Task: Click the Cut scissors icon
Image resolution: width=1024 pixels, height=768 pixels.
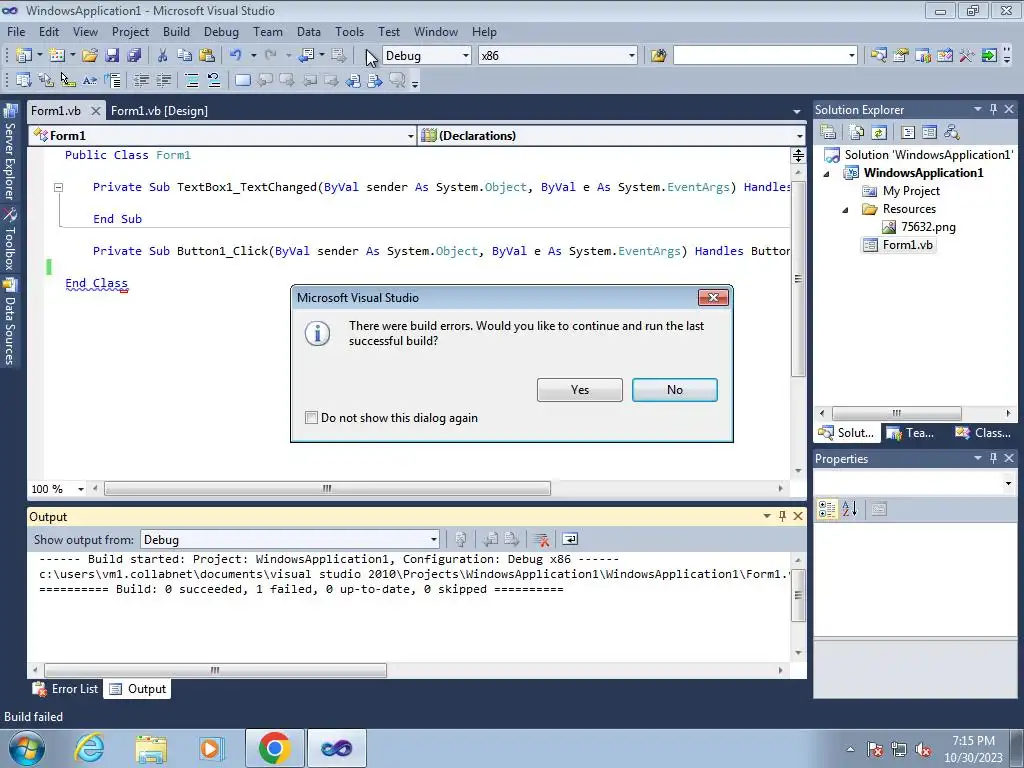Action: point(163,56)
